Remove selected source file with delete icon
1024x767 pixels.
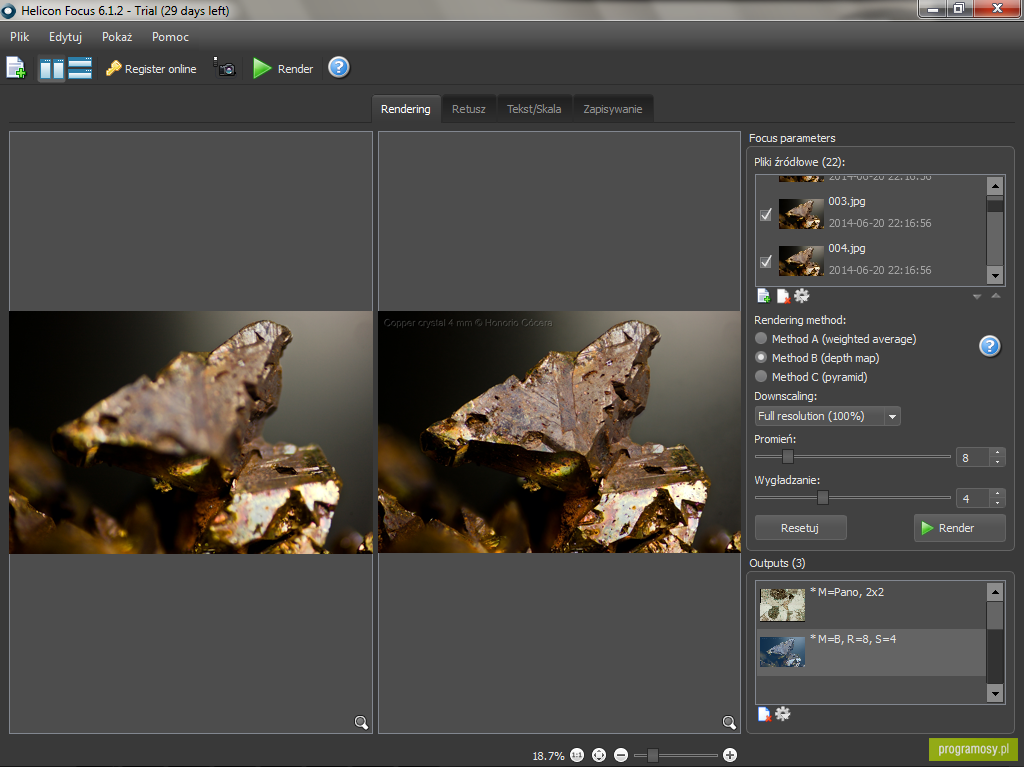point(782,296)
